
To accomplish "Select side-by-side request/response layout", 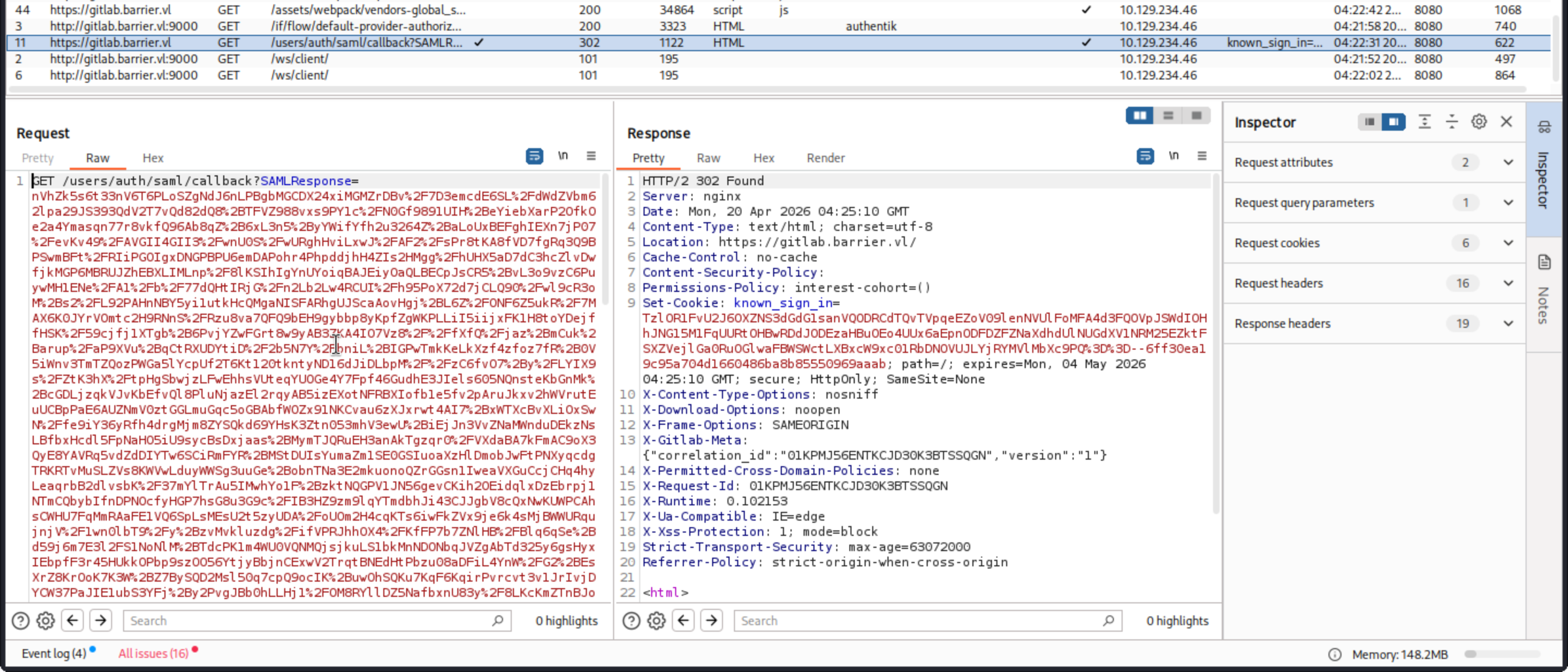I will (x=1140, y=115).
